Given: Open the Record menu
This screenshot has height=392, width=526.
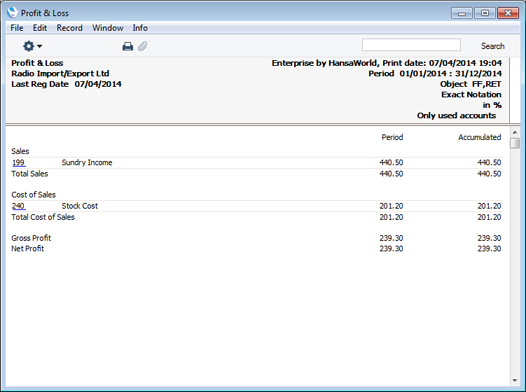Looking at the screenshot, I should click(69, 28).
